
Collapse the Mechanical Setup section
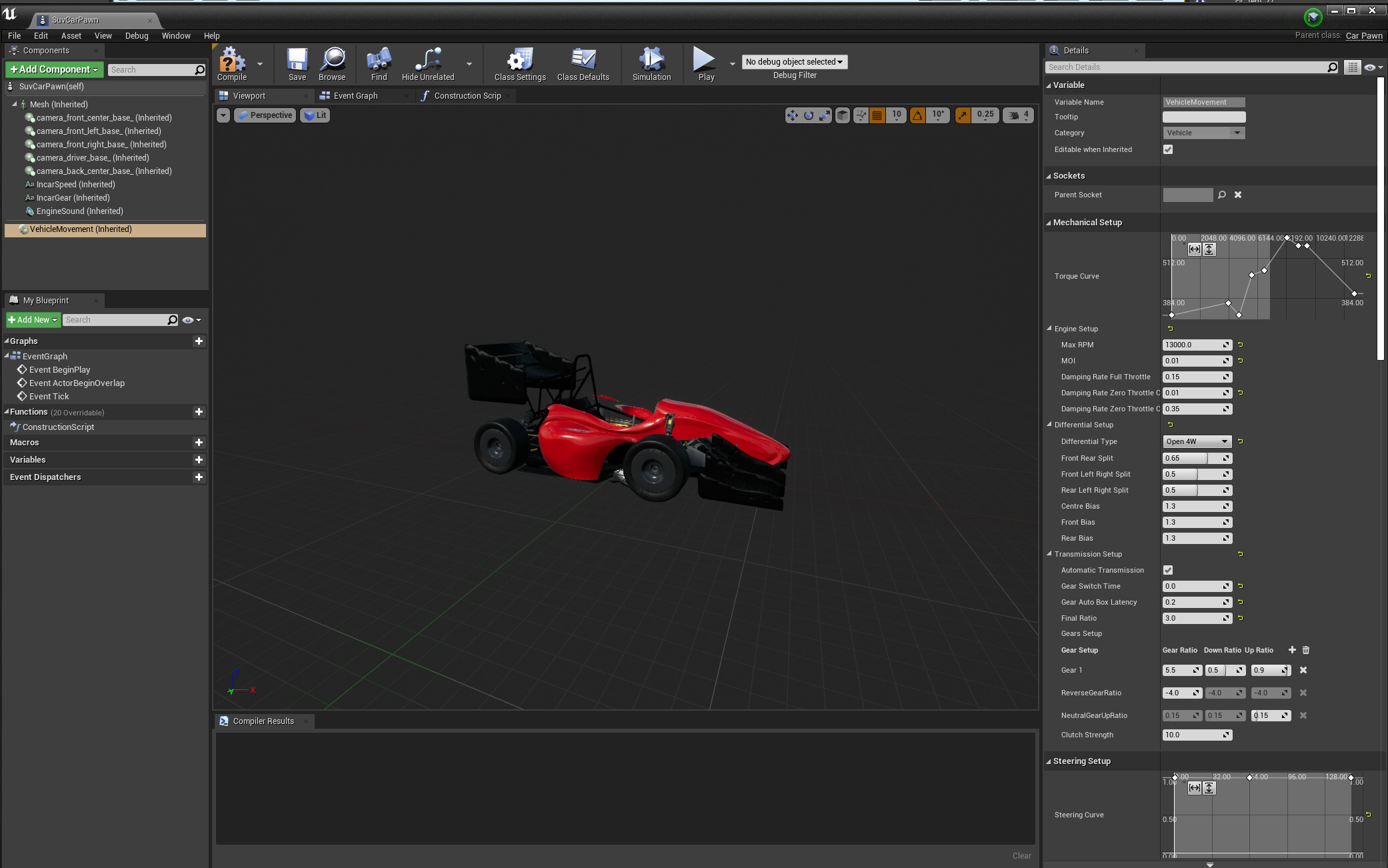coord(1049,223)
